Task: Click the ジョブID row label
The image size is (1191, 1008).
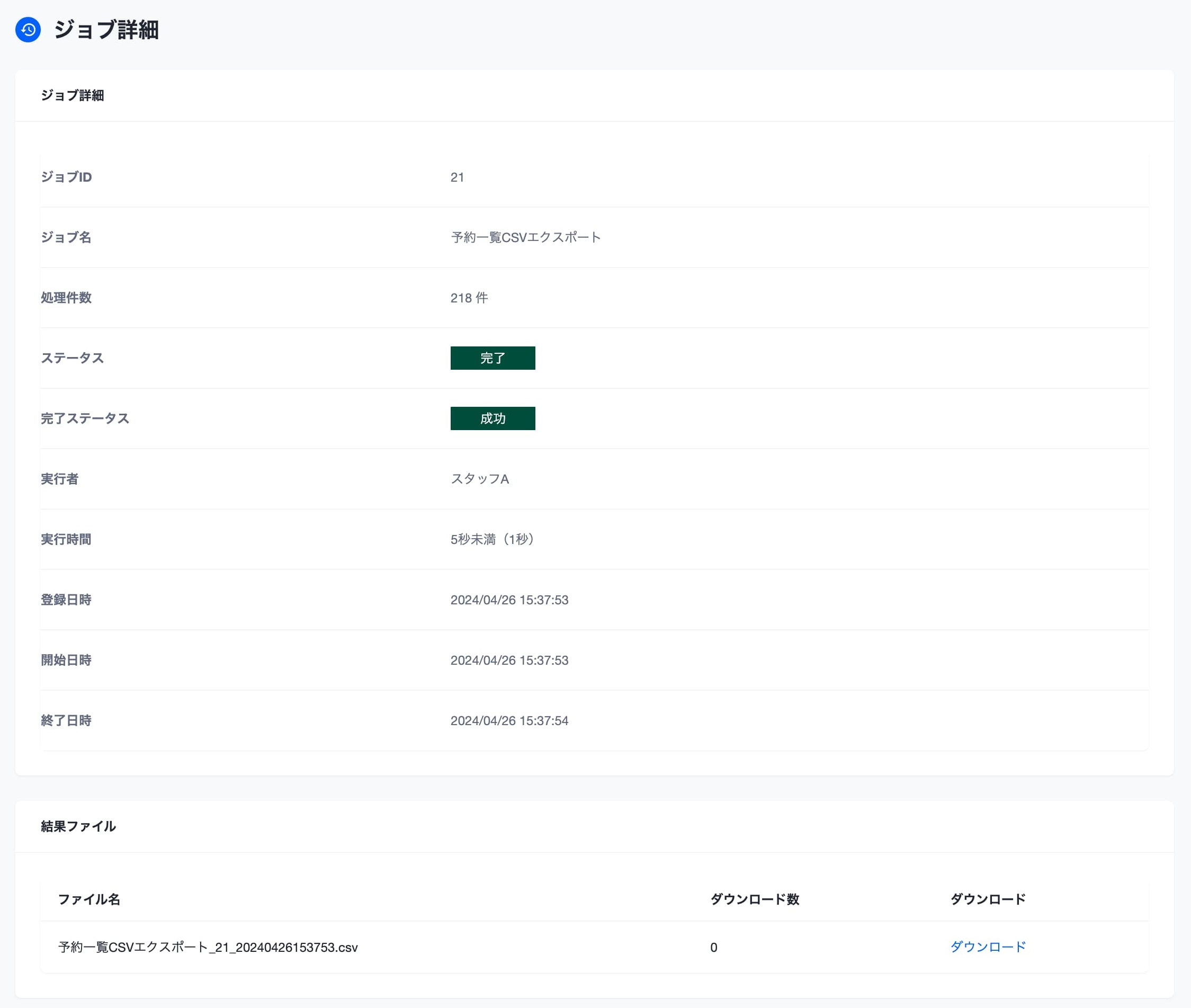Action: pyautogui.click(x=66, y=177)
